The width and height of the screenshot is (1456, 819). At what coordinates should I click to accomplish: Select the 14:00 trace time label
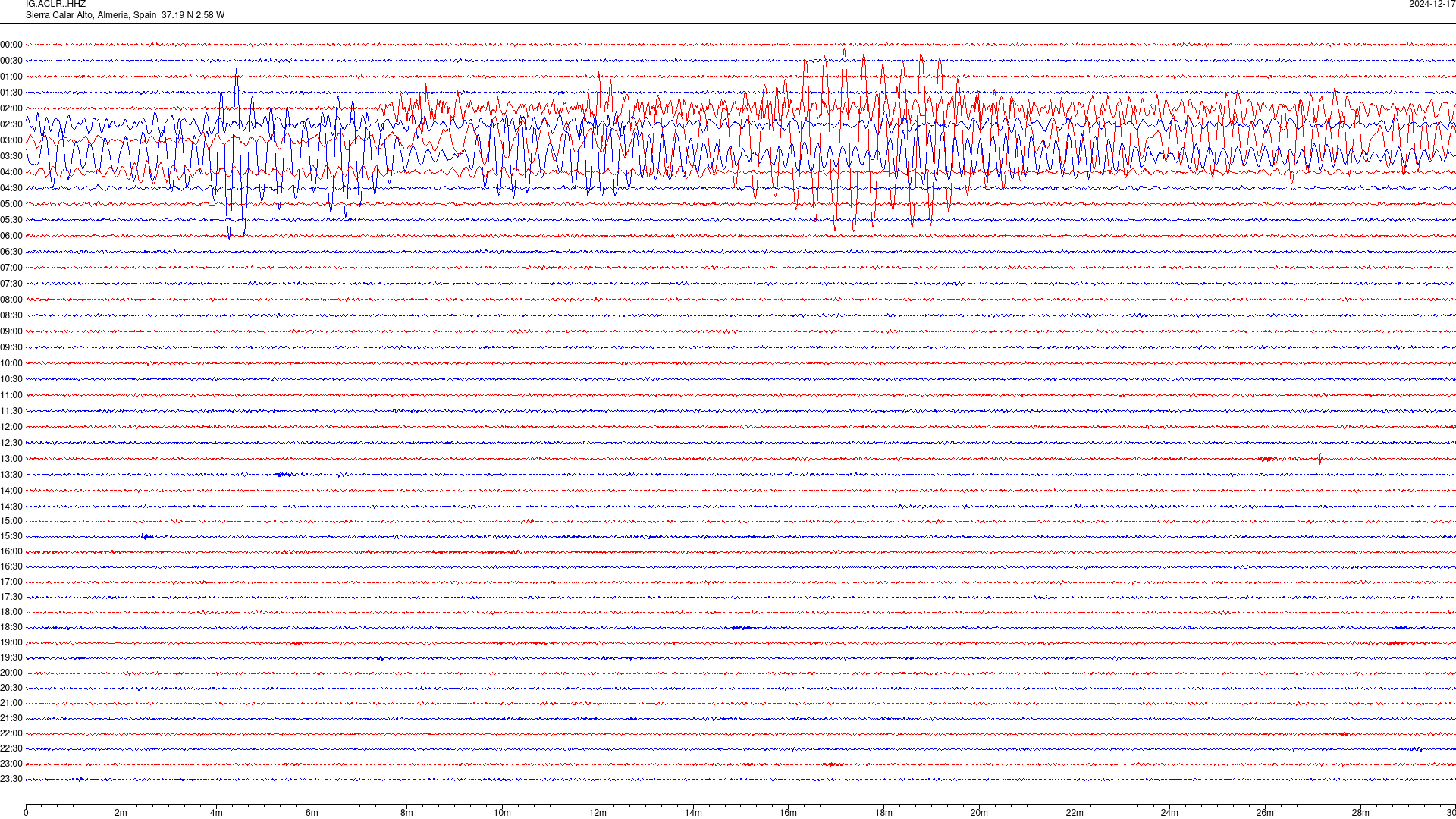tap(11, 491)
